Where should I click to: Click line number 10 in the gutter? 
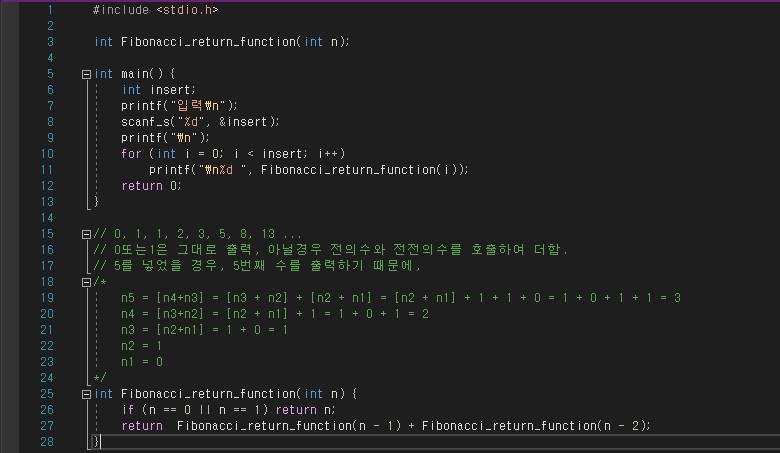click(x=47, y=154)
